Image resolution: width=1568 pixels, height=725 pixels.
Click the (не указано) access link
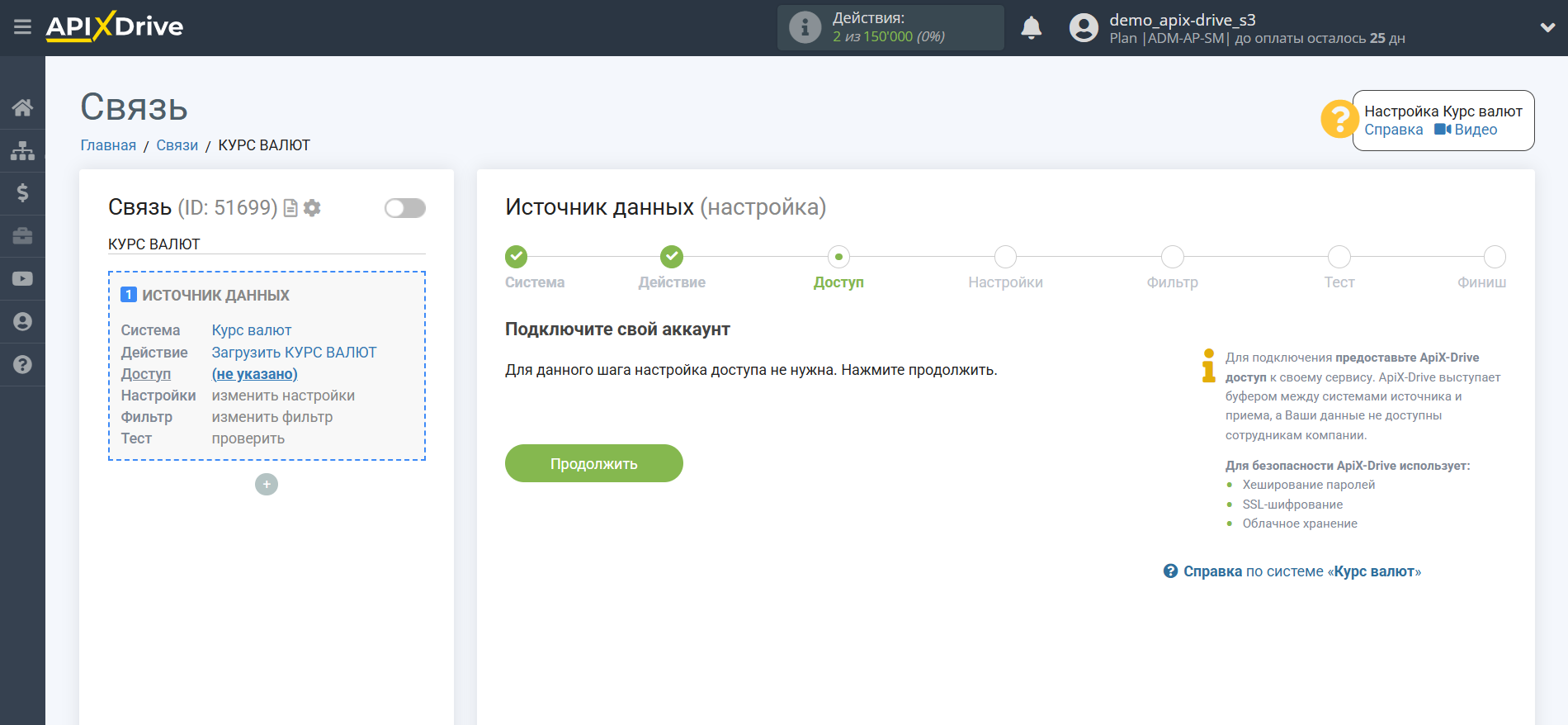tap(254, 374)
